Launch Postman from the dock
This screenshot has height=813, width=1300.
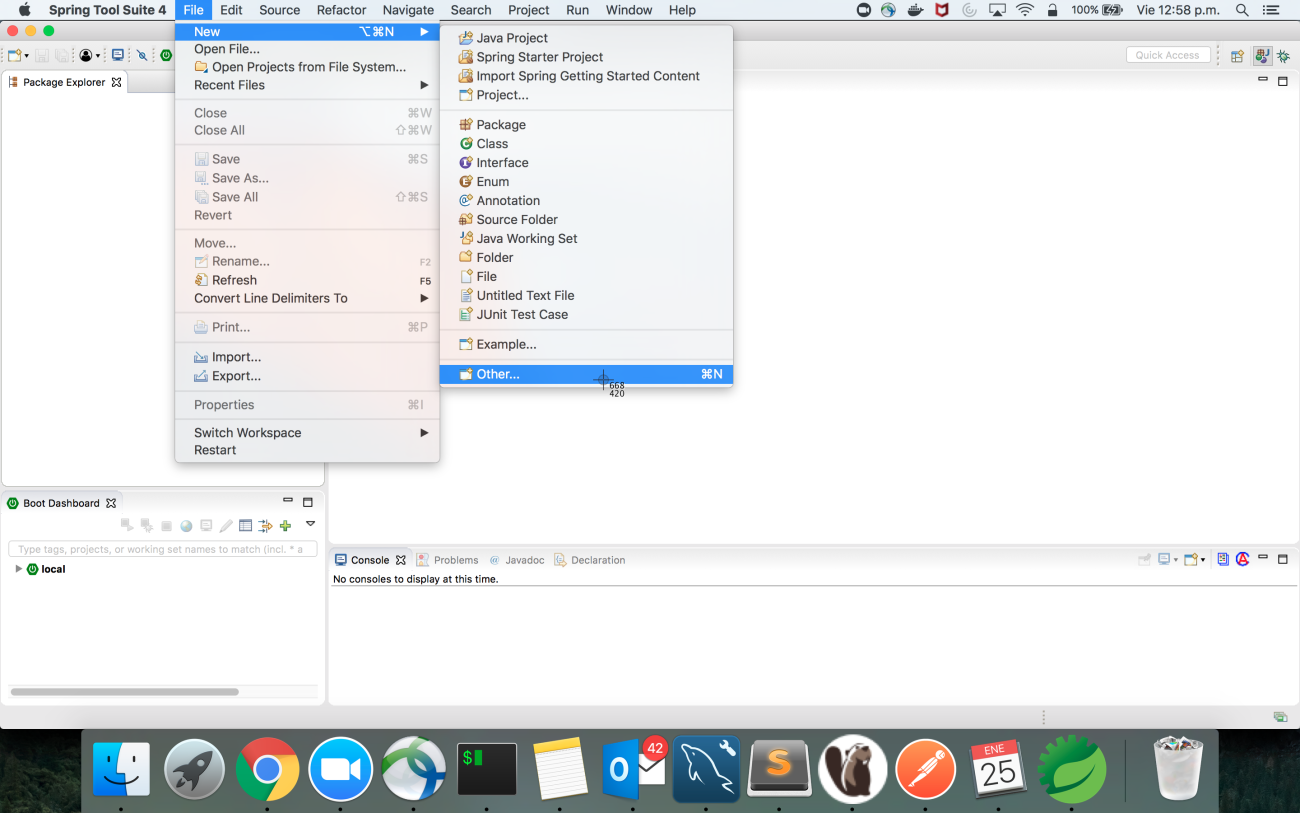pyautogui.click(x=925, y=770)
